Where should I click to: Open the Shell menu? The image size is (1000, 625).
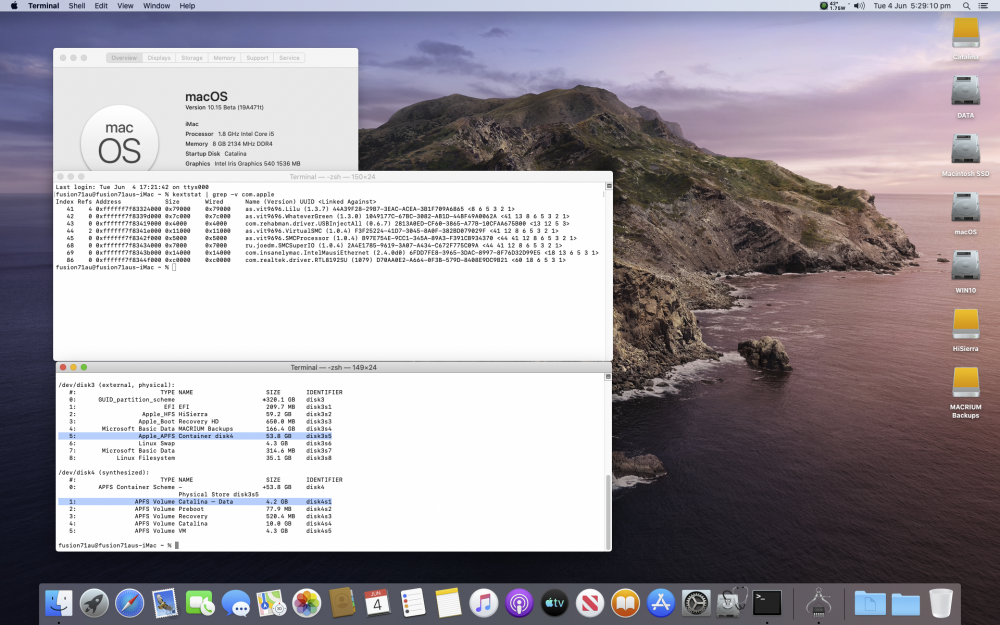pyautogui.click(x=77, y=6)
